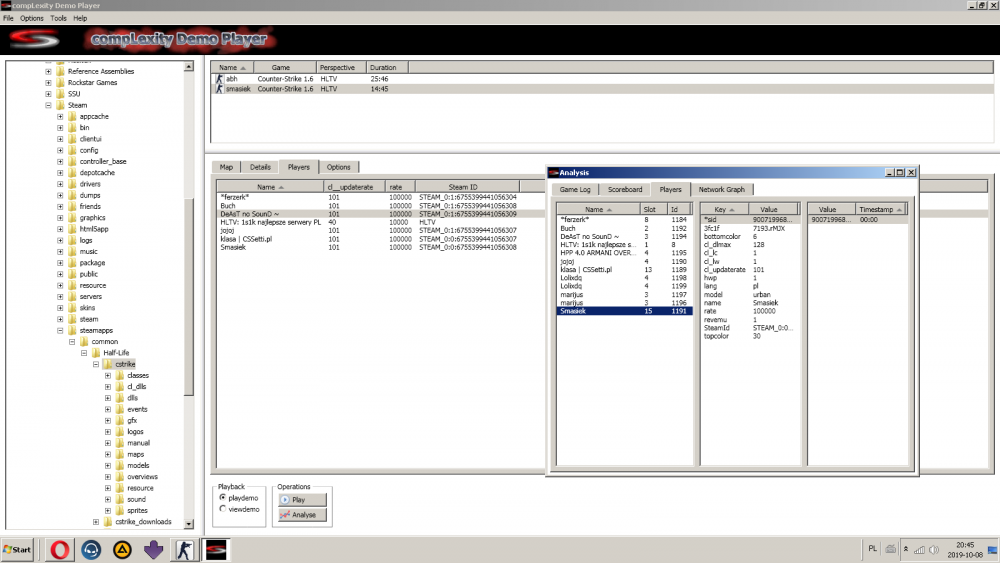This screenshot has height=563, width=1000.
Task: Expand the cstrike_downloads folder node
Action: tap(96, 522)
